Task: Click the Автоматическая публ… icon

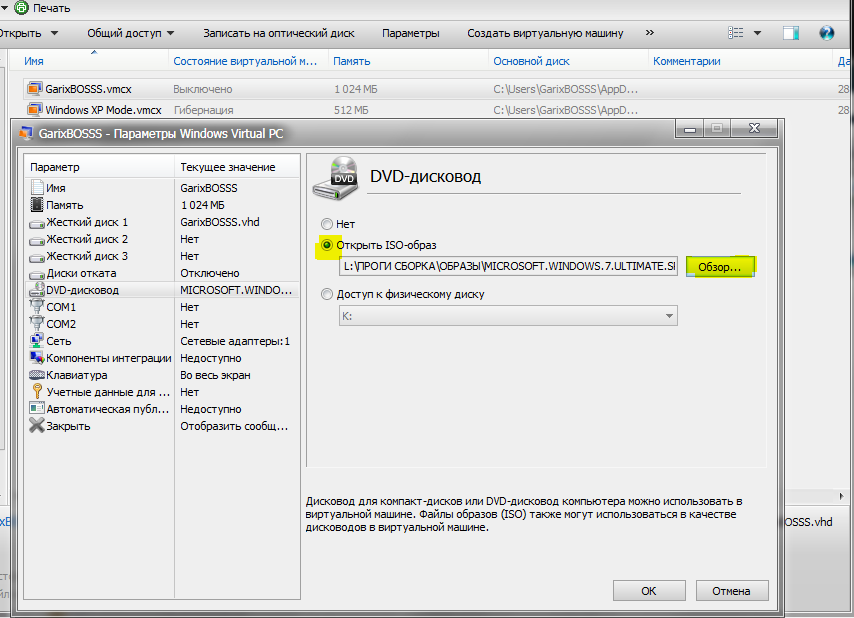Action: (x=36, y=408)
